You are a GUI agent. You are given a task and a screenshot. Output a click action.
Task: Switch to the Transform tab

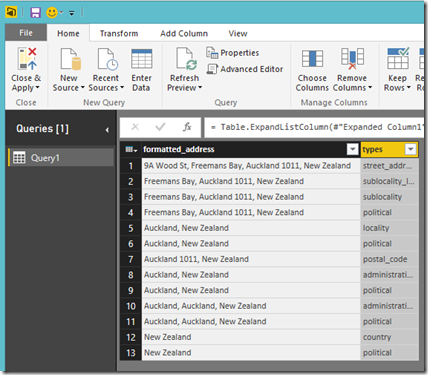119,33
